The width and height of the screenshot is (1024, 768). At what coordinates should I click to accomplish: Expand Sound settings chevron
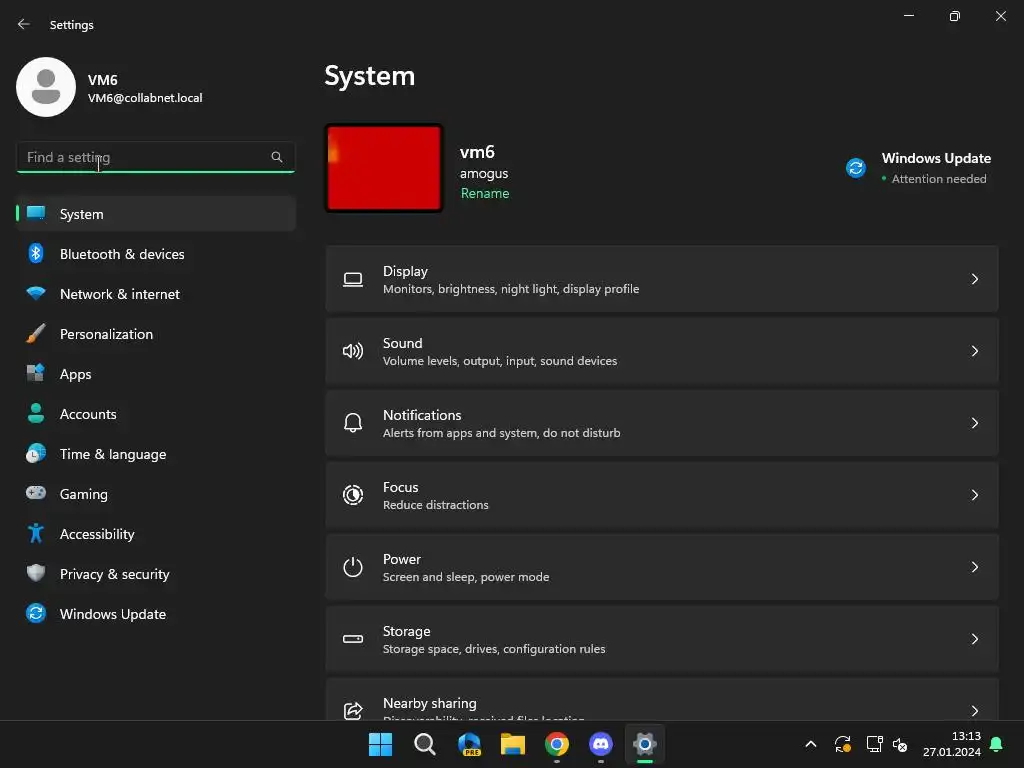click(974, 351)
